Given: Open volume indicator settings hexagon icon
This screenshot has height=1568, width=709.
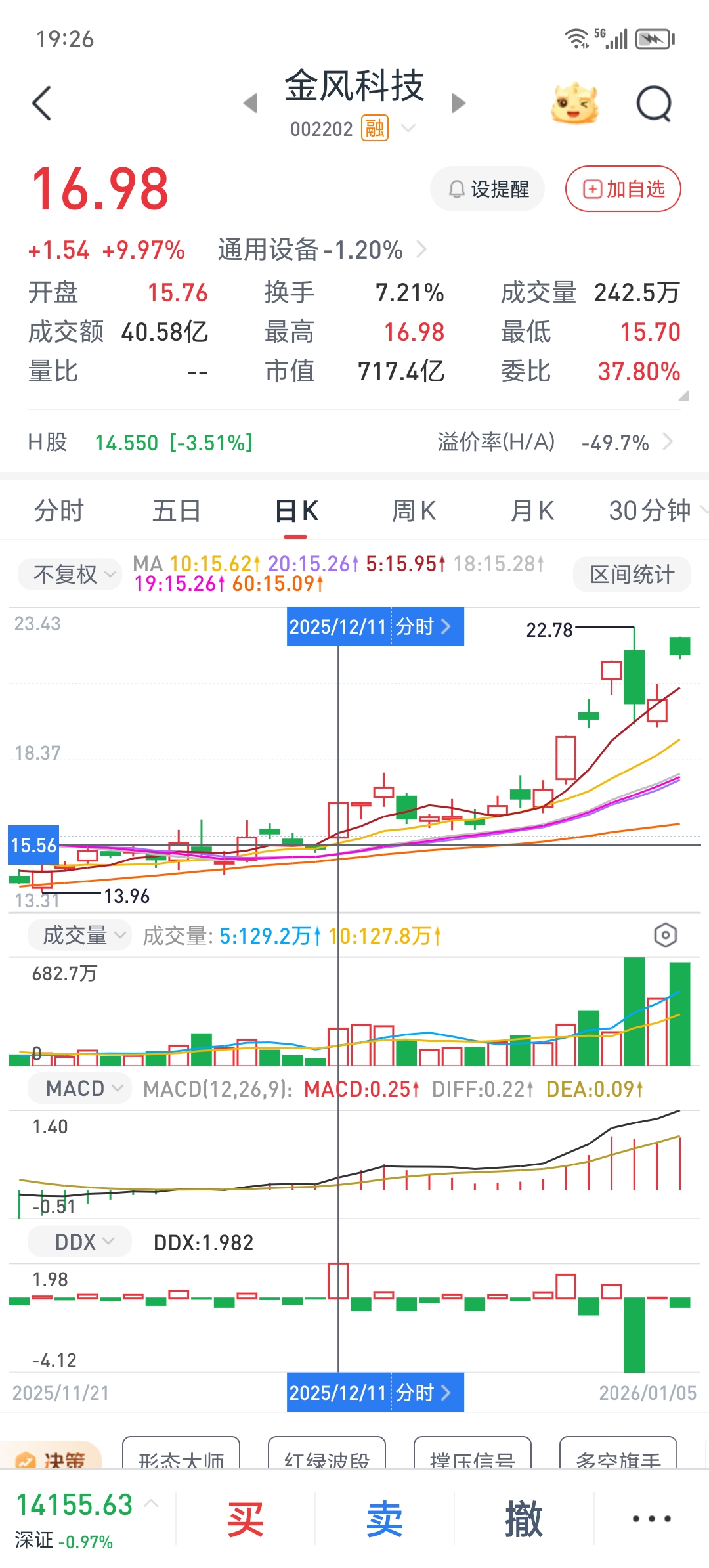Looking at the screenshot, I should [x=666, y=935].
